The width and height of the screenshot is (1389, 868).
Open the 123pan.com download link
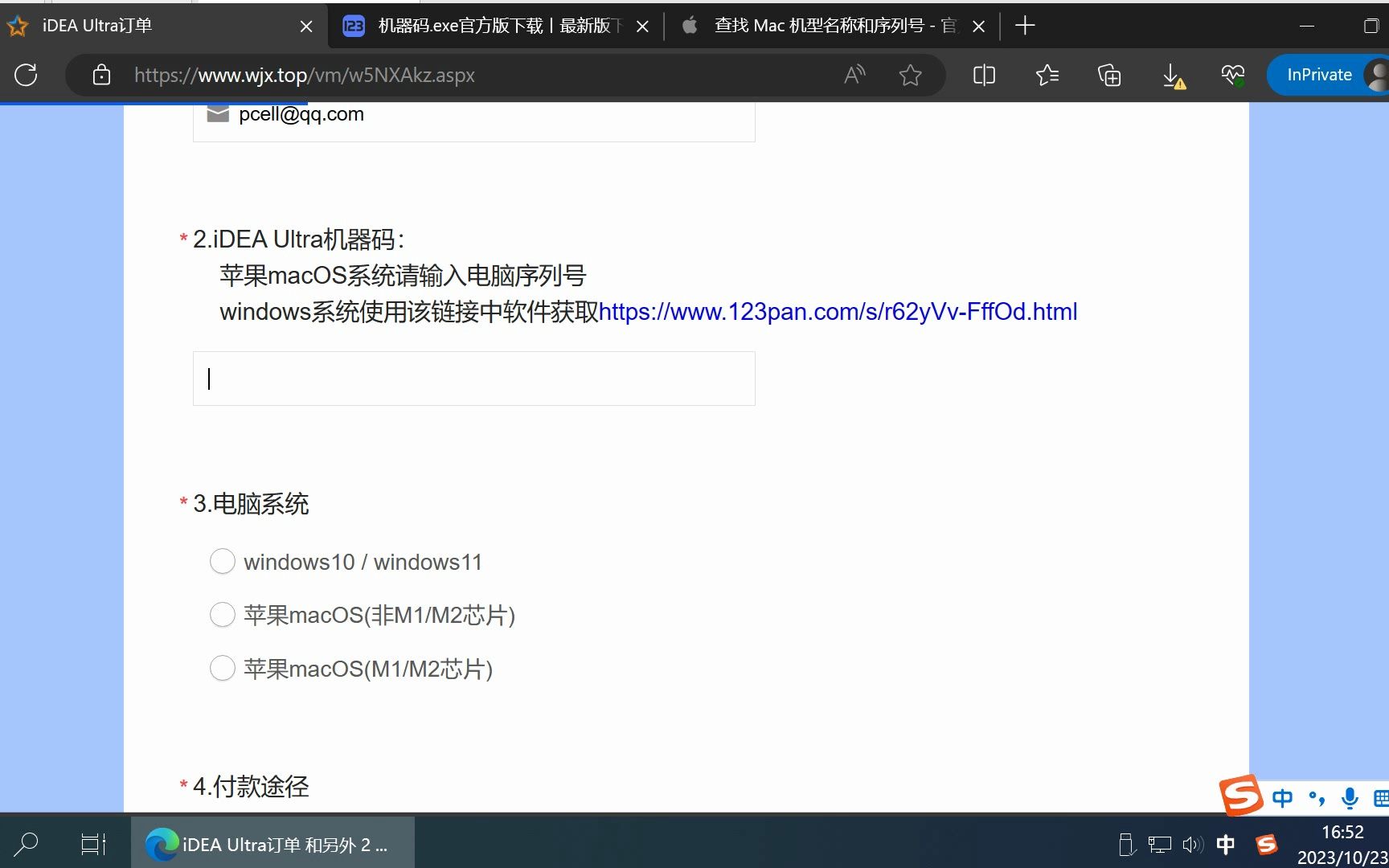pos(838,312)
